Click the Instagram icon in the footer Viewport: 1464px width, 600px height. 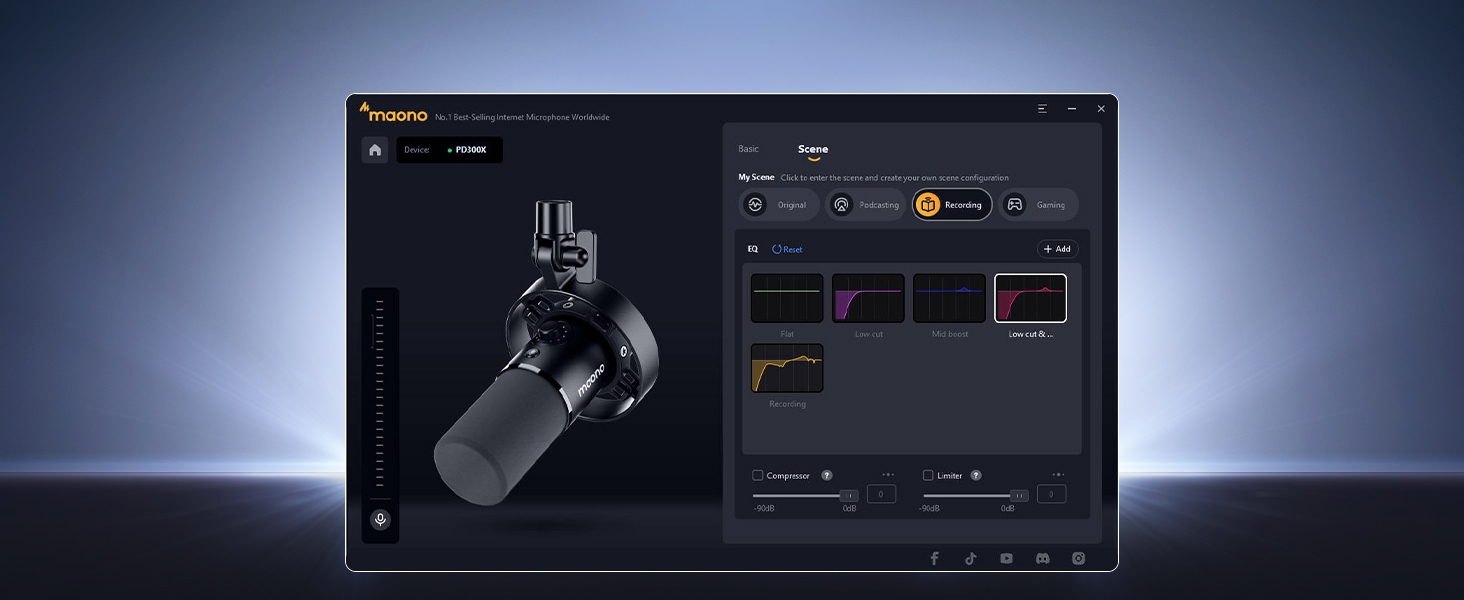(x=1078, y=558)
